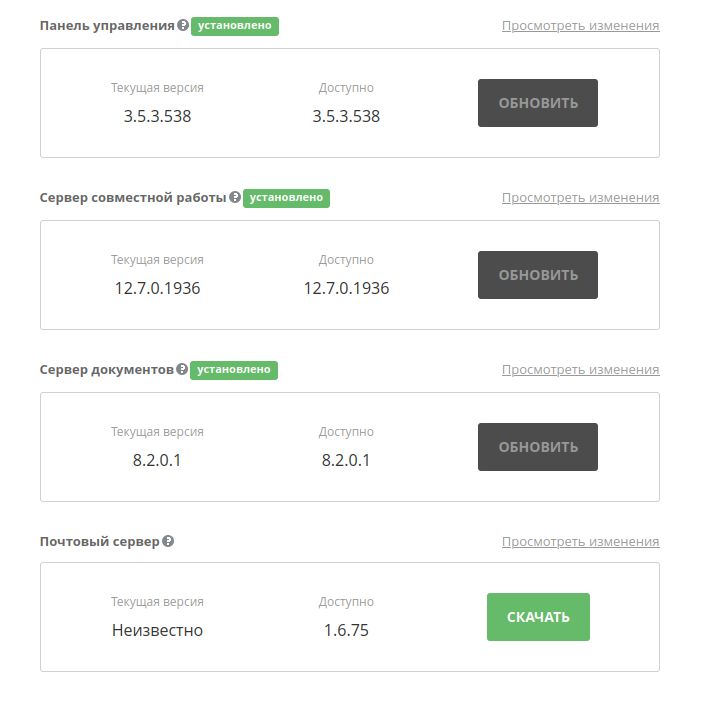
Task: Click help icon beside Почтовый сервер
Action: [168, 541]
